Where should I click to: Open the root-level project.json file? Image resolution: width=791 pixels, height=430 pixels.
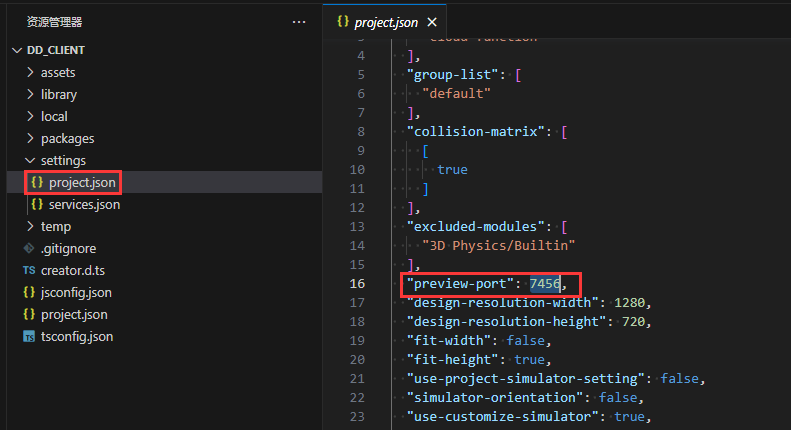click(x=74, y=314)
